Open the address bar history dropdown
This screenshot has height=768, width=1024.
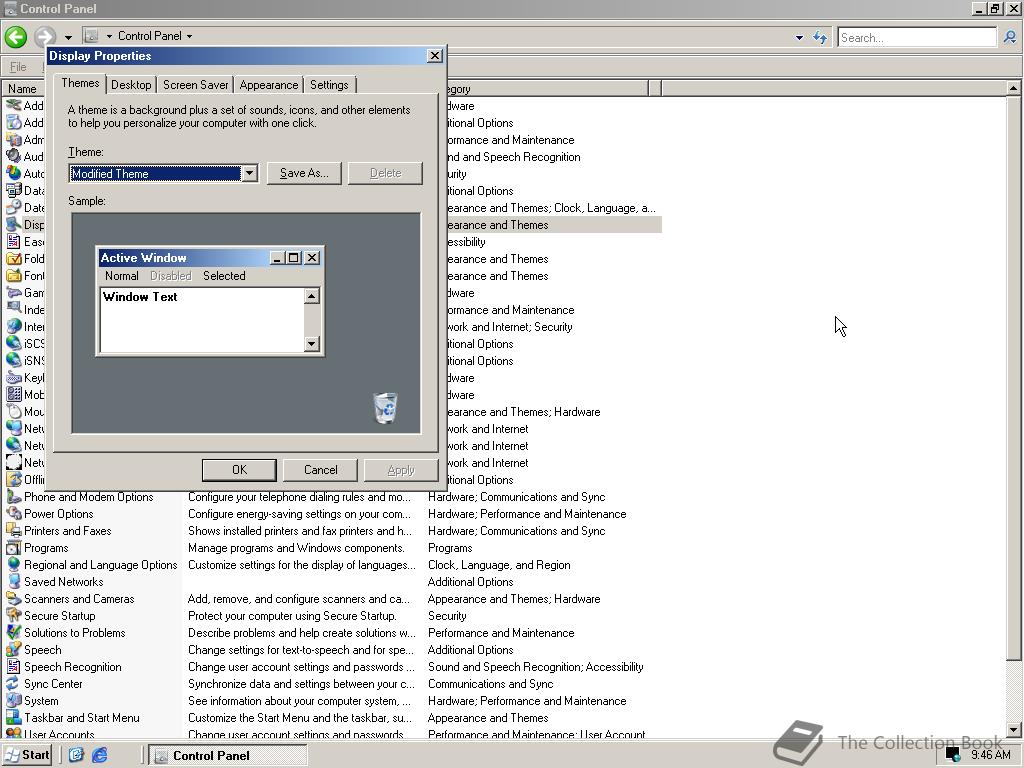799,38
